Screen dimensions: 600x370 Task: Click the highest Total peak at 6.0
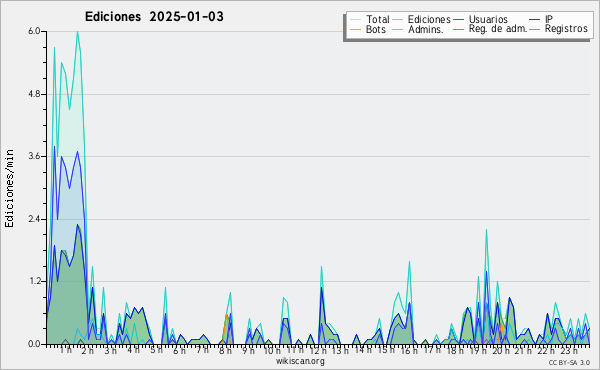click(77, 32)
